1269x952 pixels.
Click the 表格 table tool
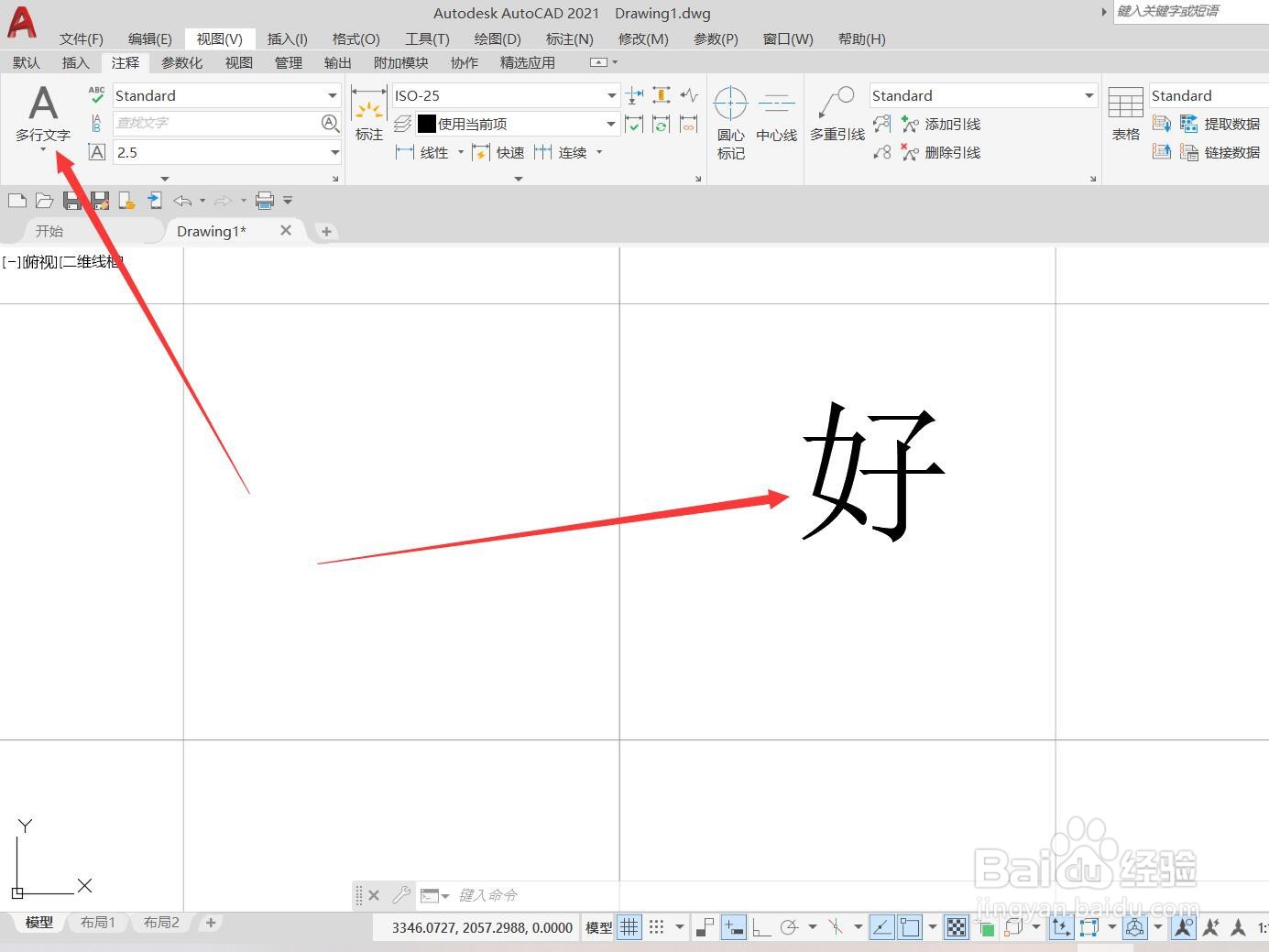tap(1126, 114)
